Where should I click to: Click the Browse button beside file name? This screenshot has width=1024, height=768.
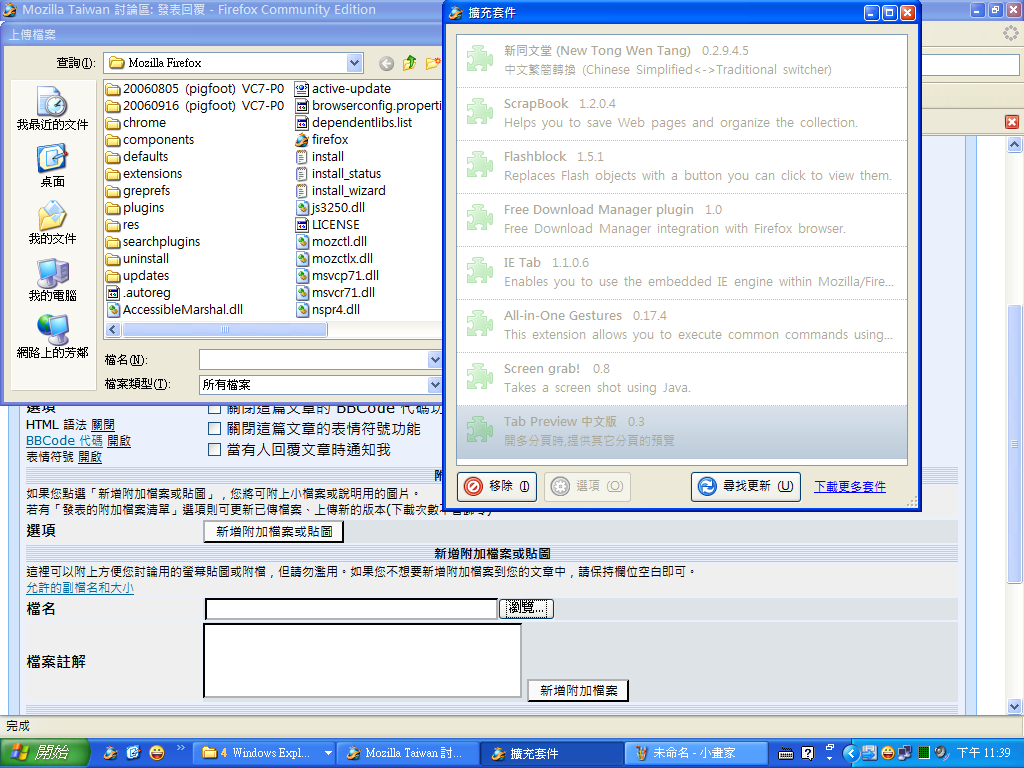coord(526,609)
